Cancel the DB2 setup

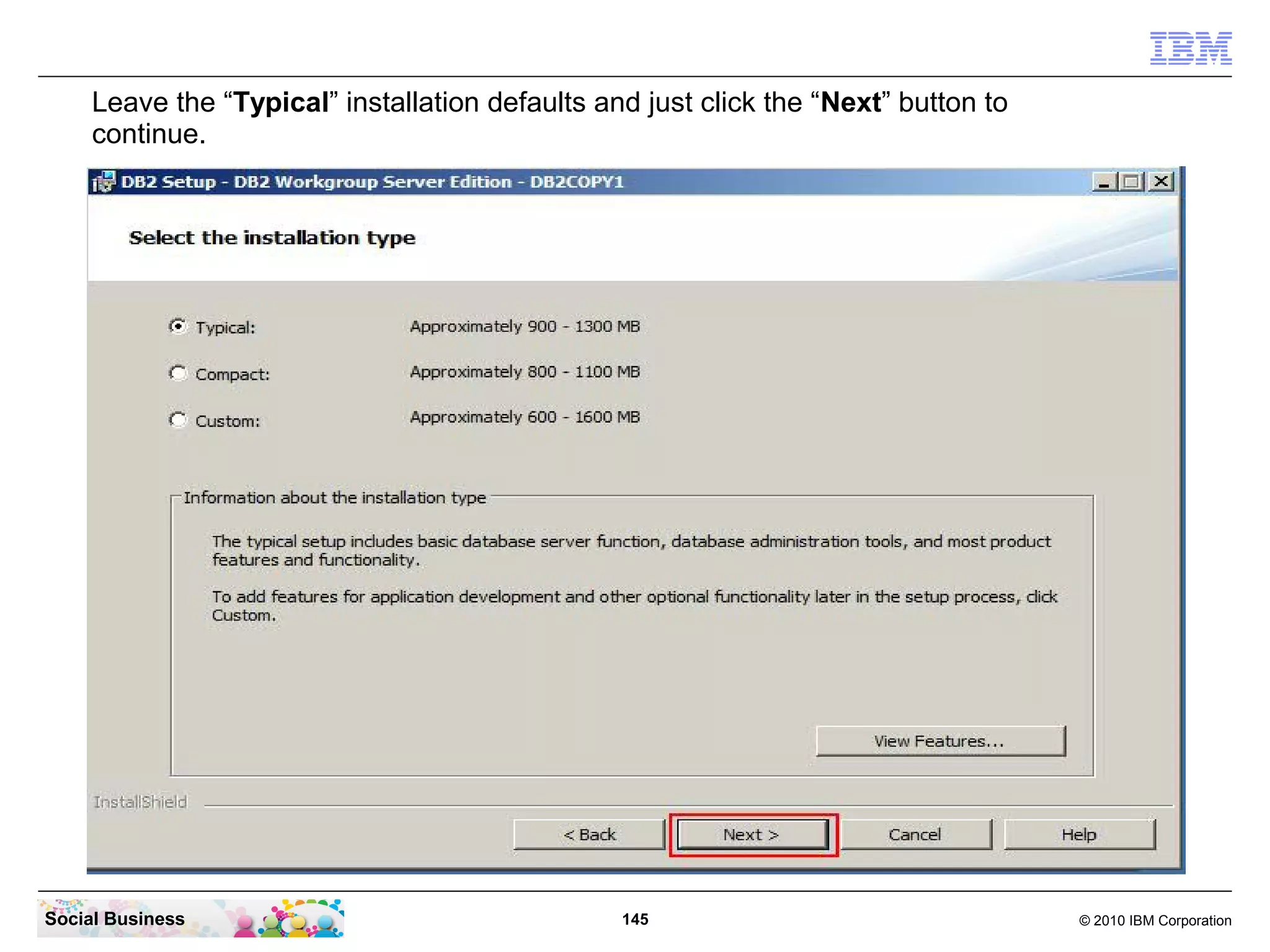(915, 834)
